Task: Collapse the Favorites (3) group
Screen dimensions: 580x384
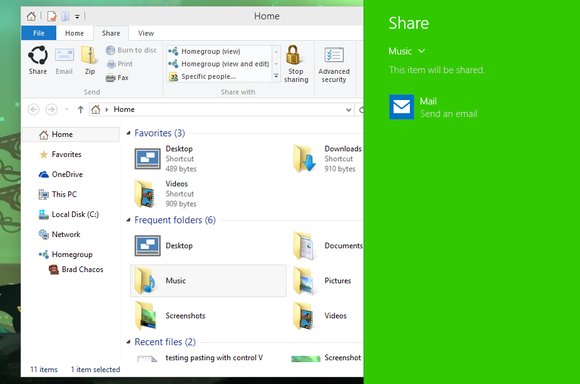Action: tap(128, 133)
